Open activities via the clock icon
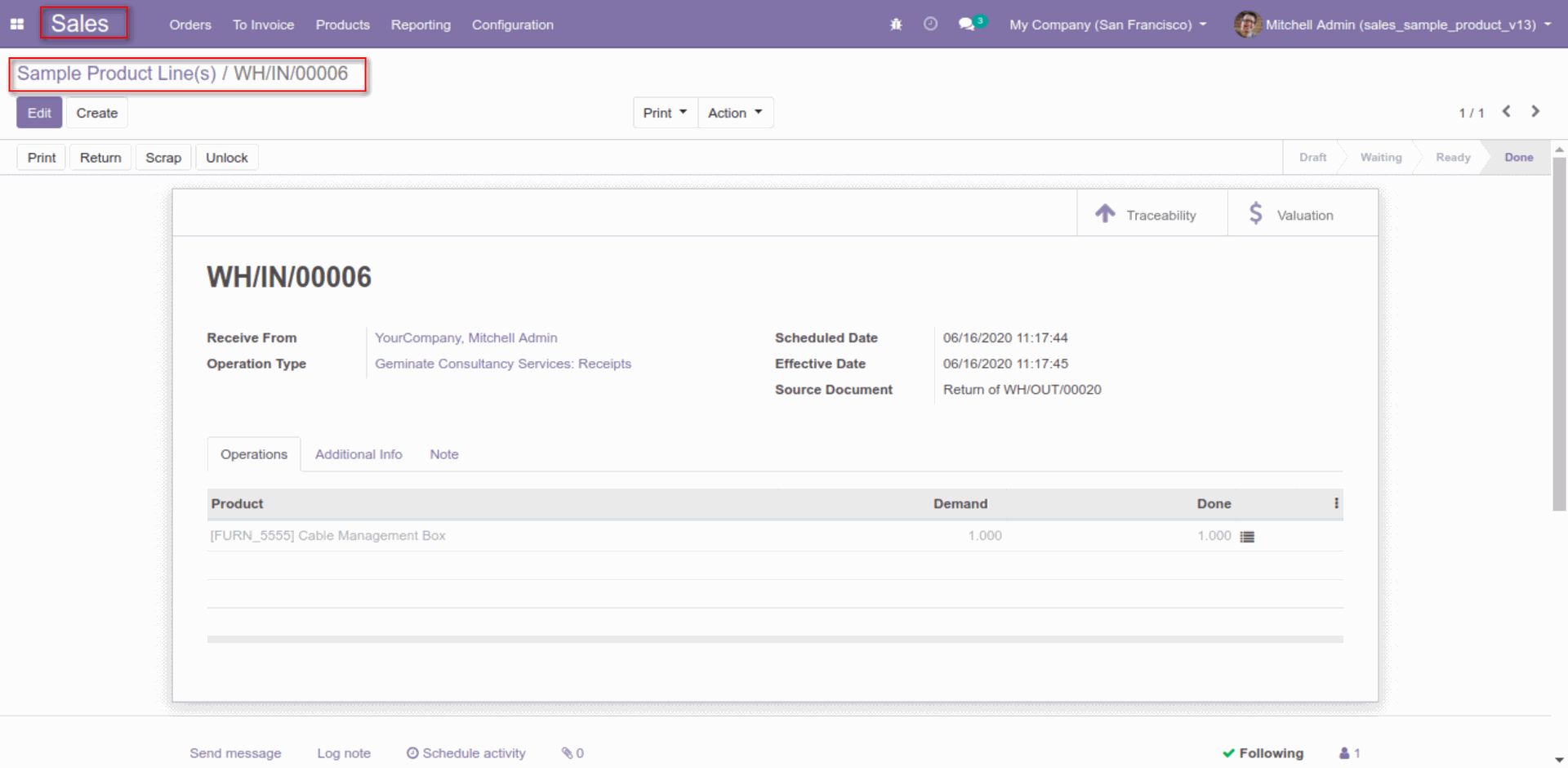 pyautogui.click(x=930, y=25)
